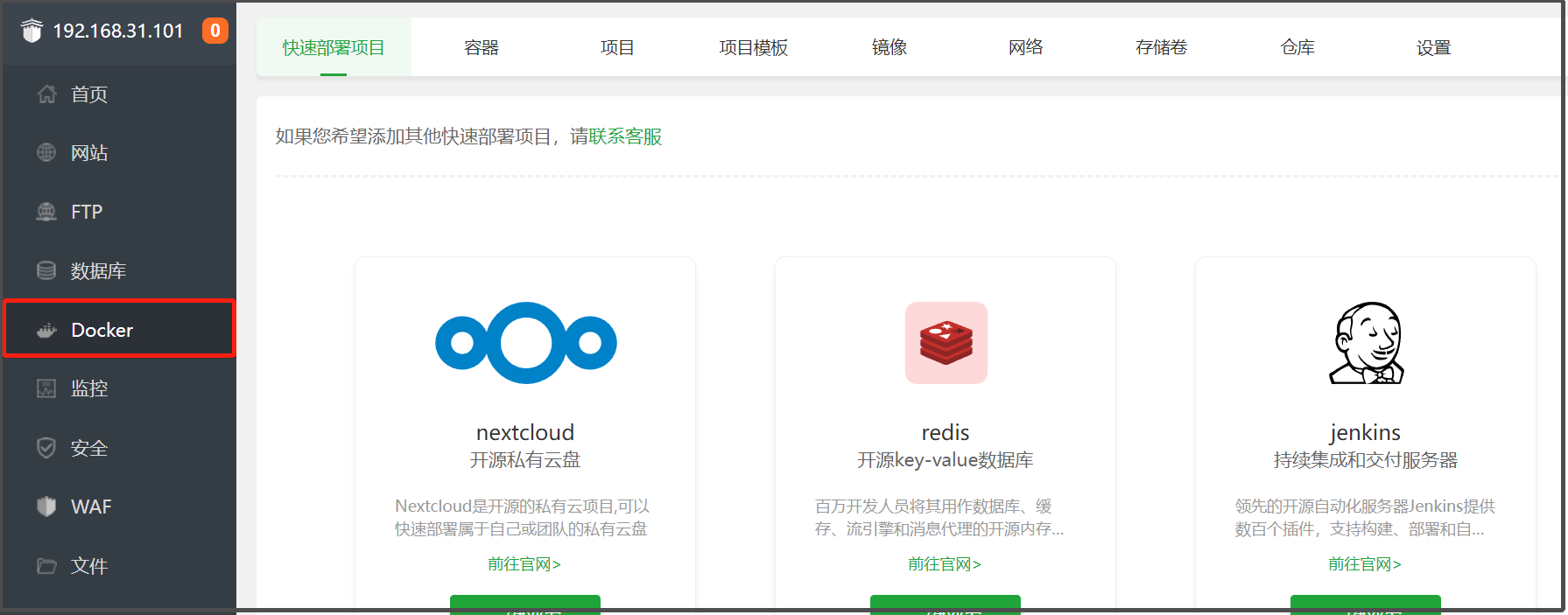Switch to the 存储卷 tab

pos(1162,47)
